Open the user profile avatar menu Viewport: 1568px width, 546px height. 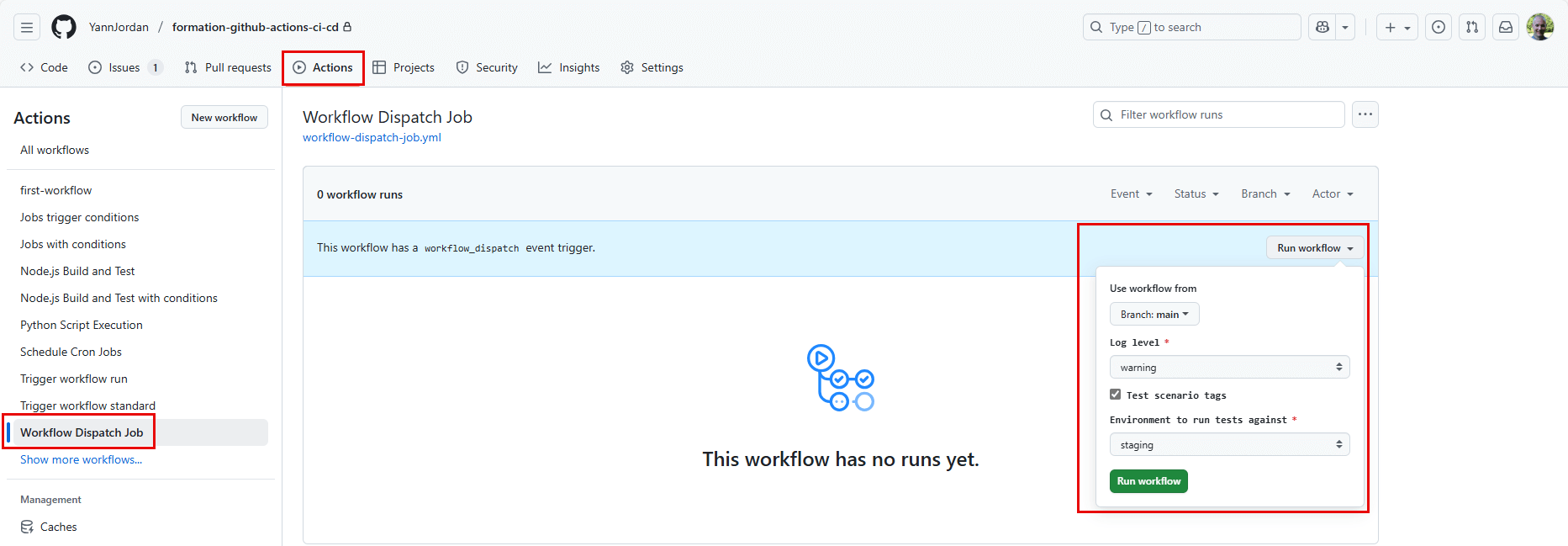1540,27
